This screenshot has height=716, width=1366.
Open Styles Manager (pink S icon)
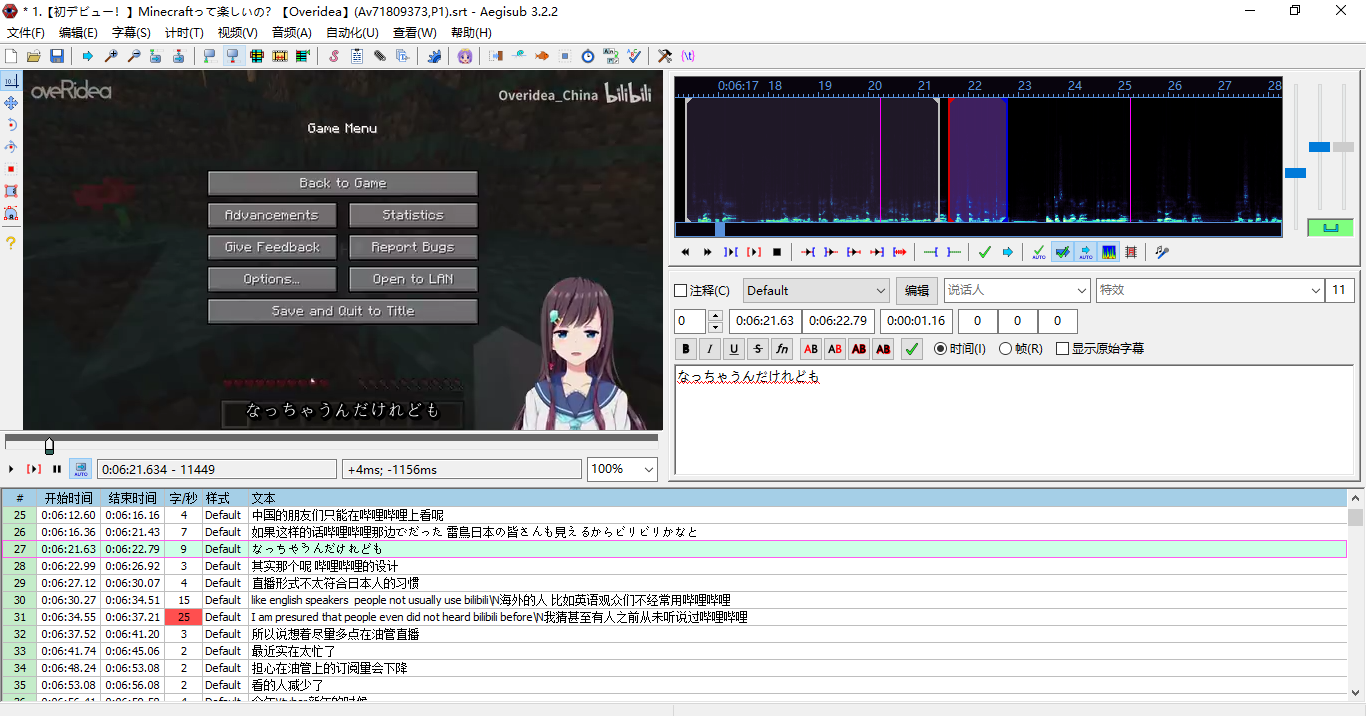point(334,56)
